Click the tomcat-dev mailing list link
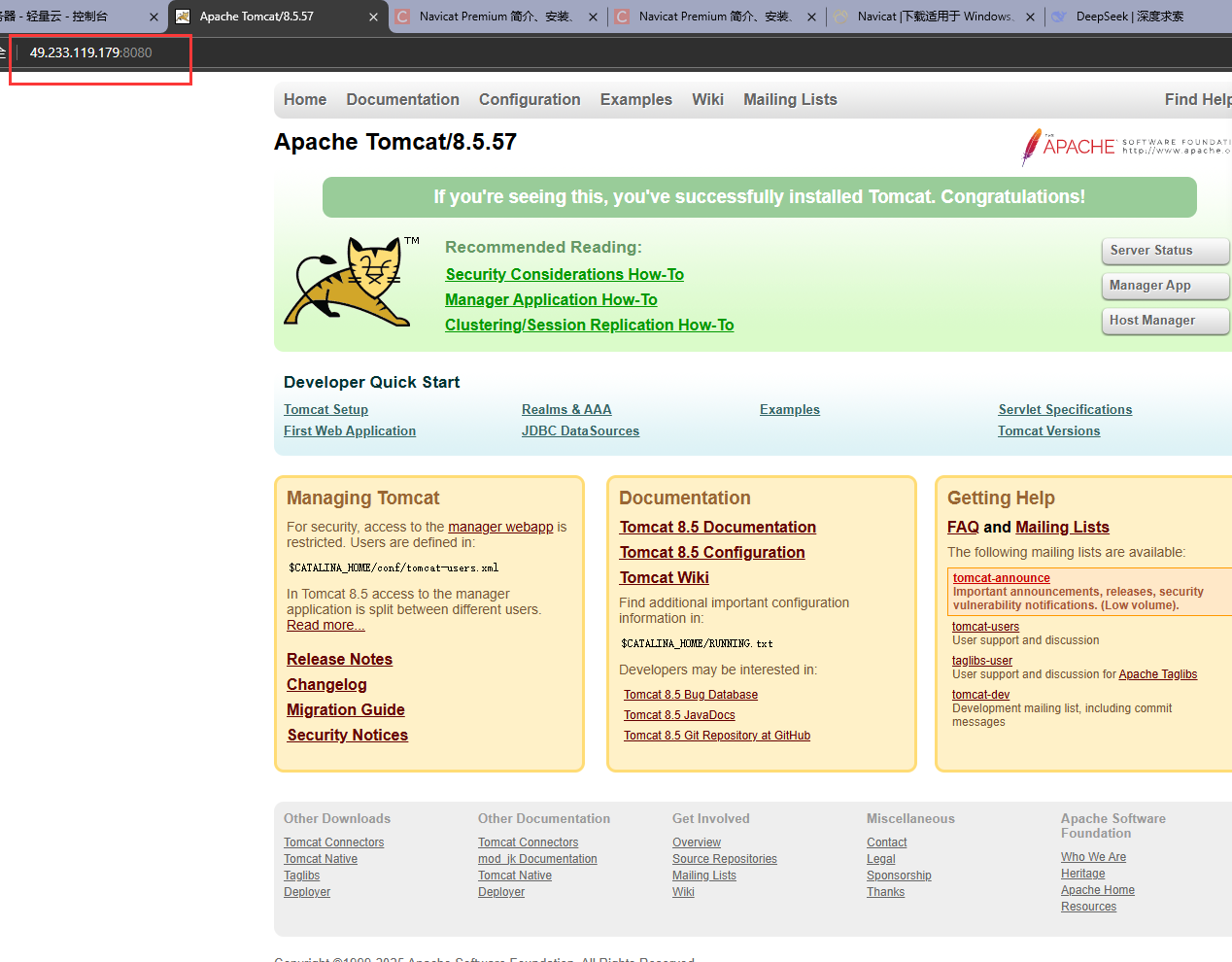 tap(980, 695)
